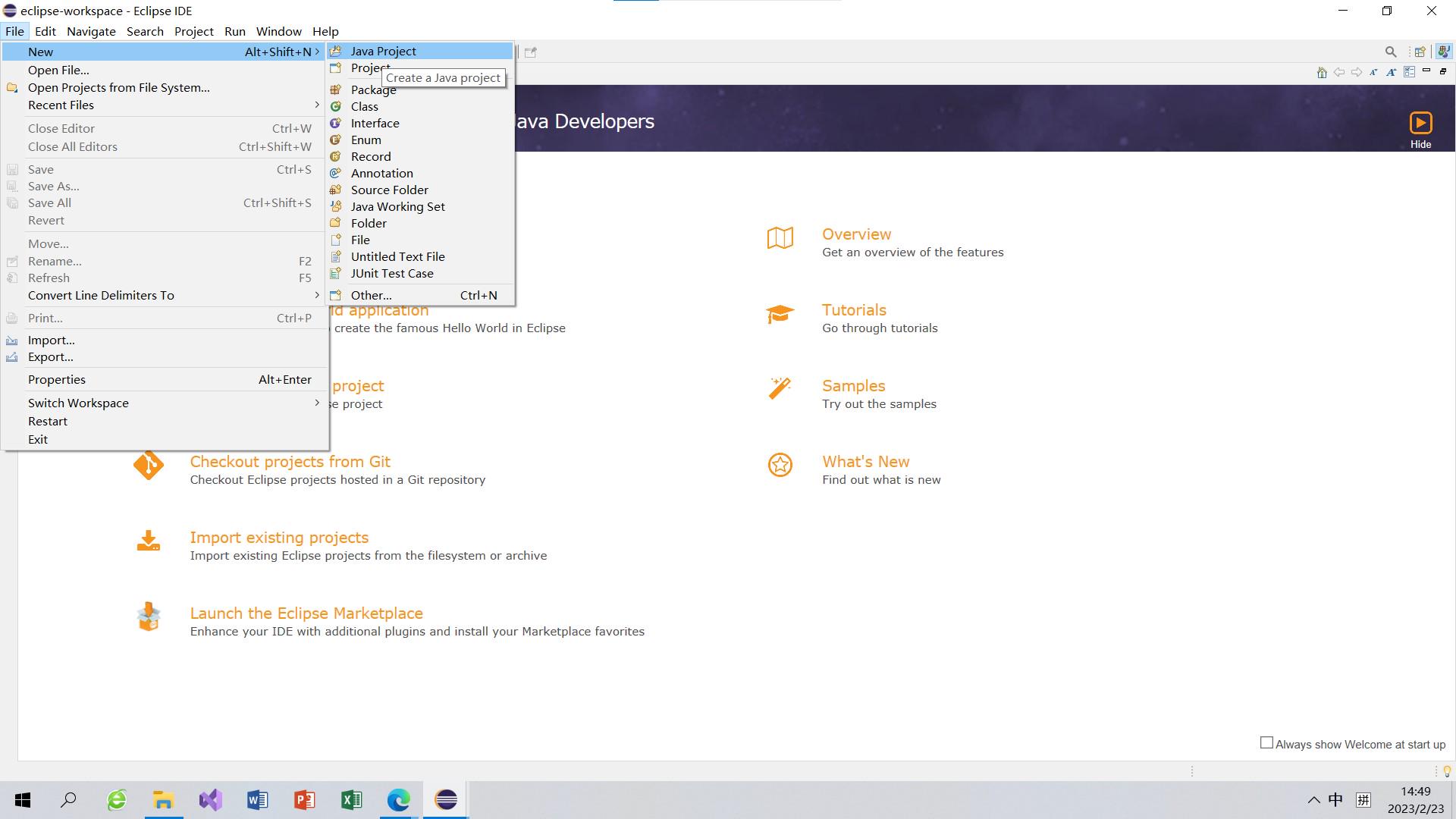
Task: Choose Project... in New submenu
Action: pos(420,67)
